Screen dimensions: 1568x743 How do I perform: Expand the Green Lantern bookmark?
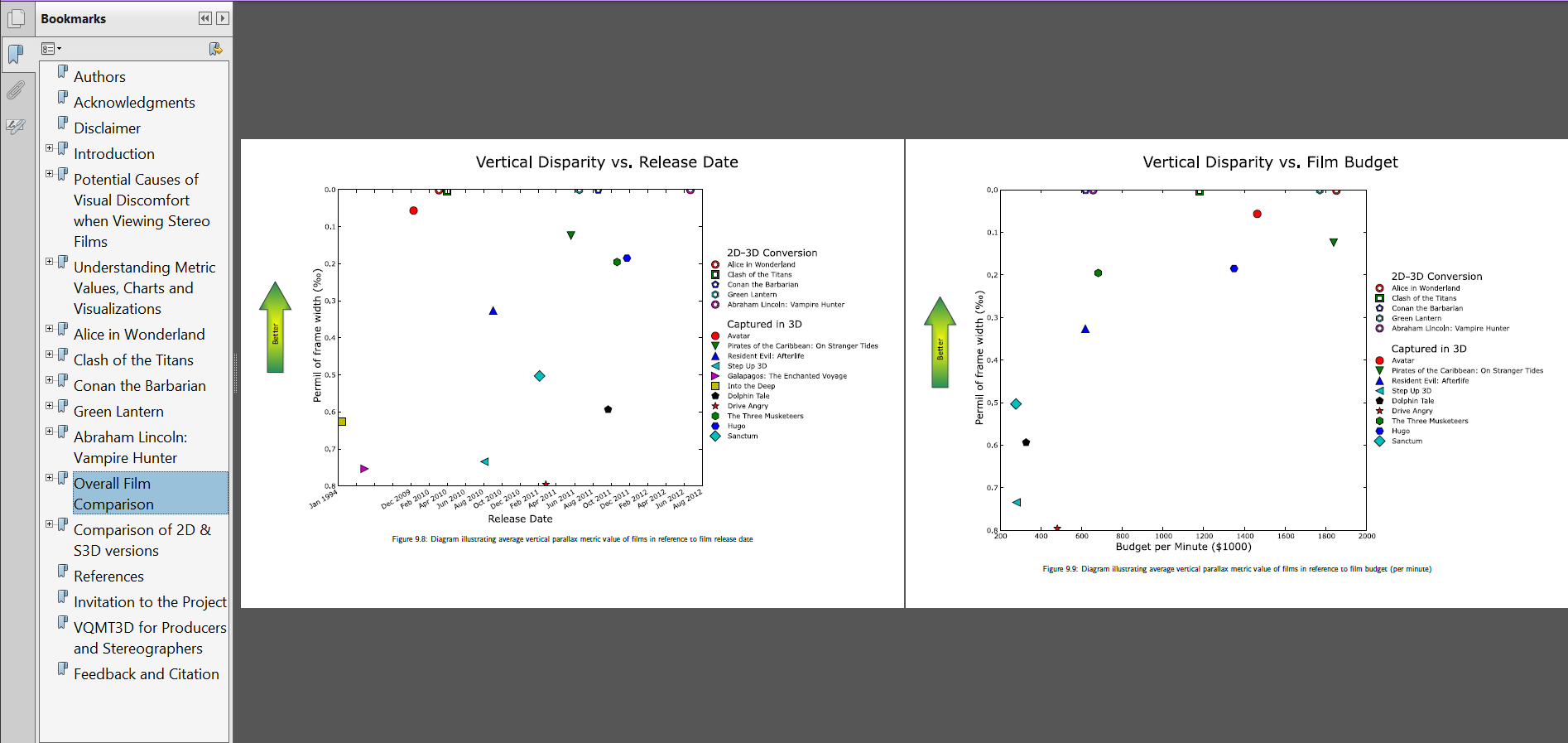pyautogui.click(x=49, y=406)
